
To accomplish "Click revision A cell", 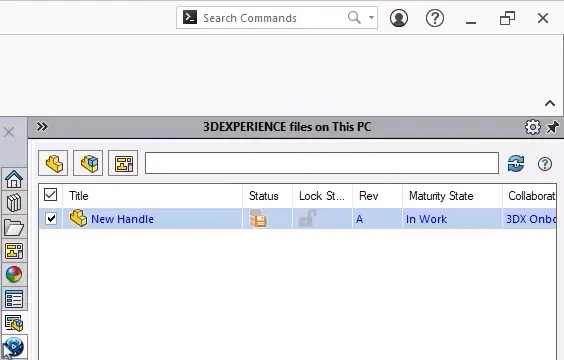I will point(377,219).
